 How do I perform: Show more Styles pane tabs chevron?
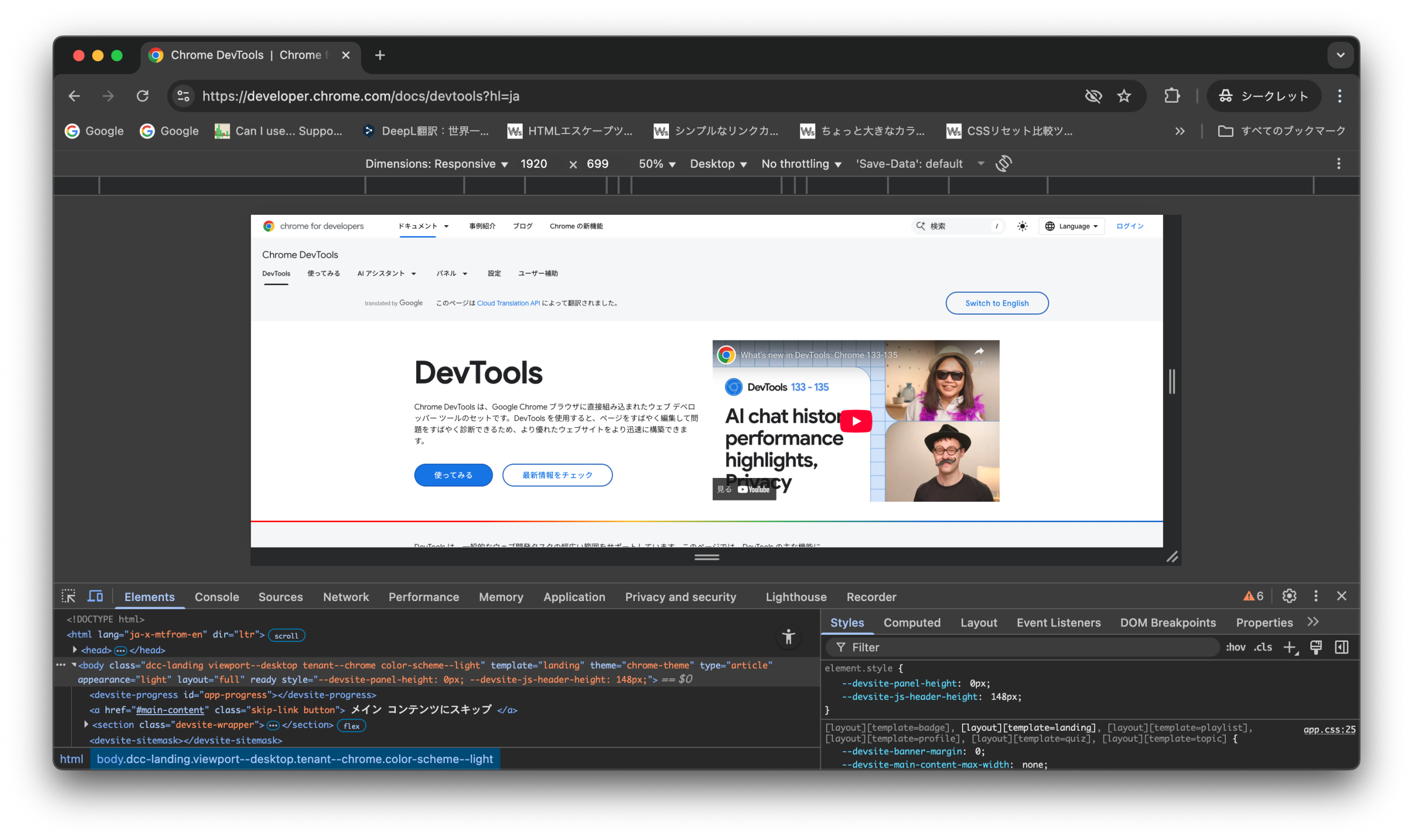(x=1313, y=622)
